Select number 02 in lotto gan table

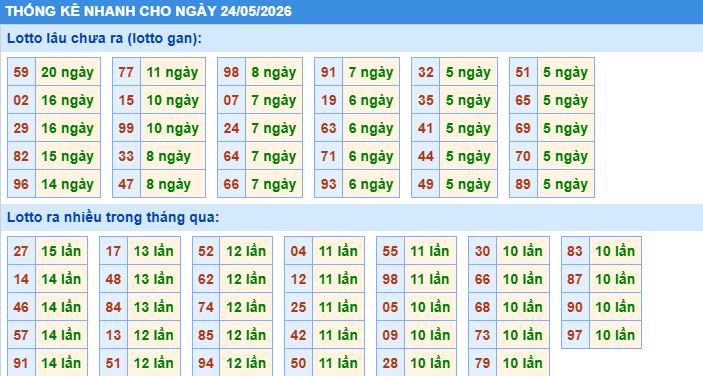[x=21, y=100]
